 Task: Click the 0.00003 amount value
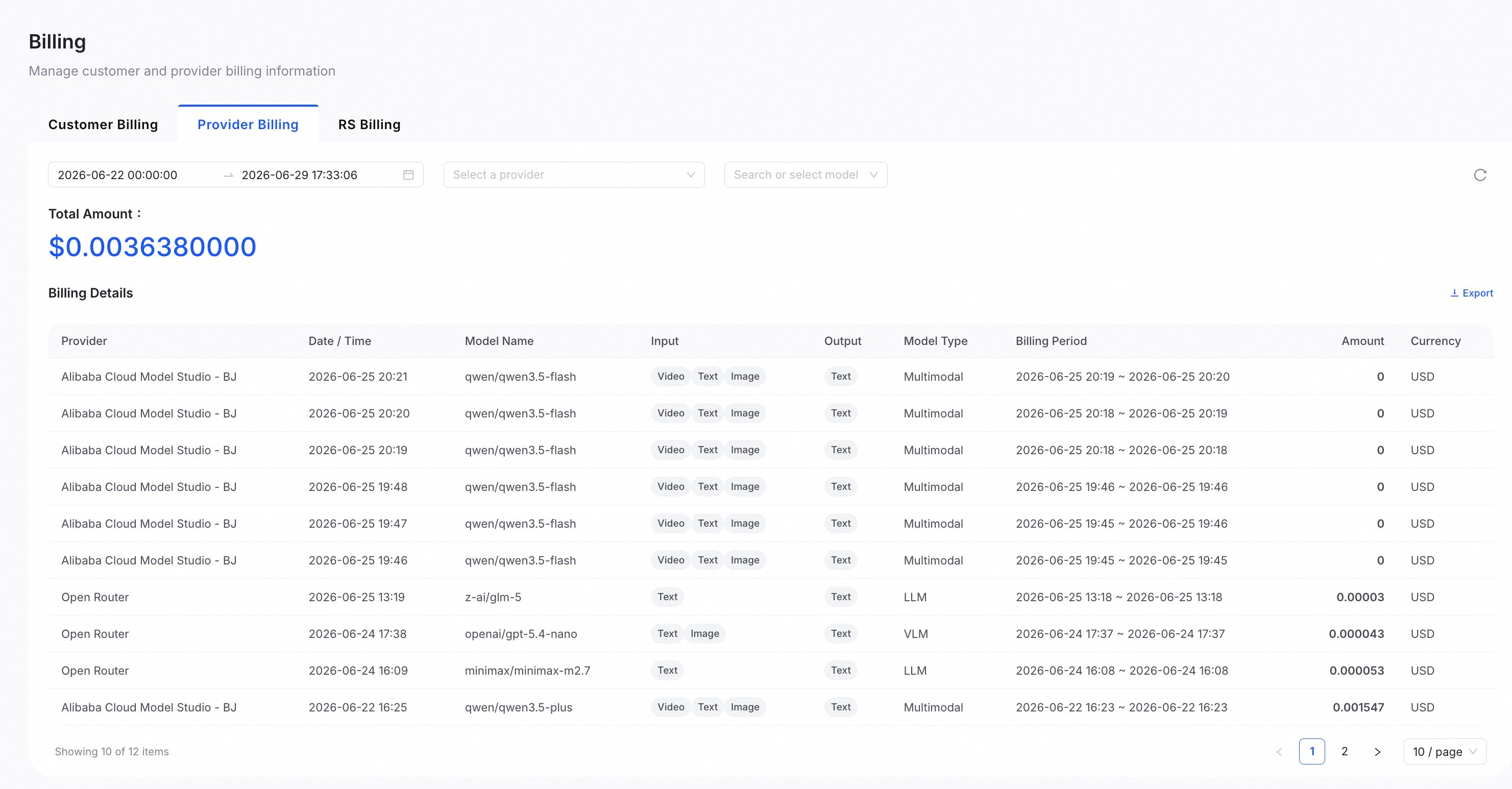pos(1360,597)
